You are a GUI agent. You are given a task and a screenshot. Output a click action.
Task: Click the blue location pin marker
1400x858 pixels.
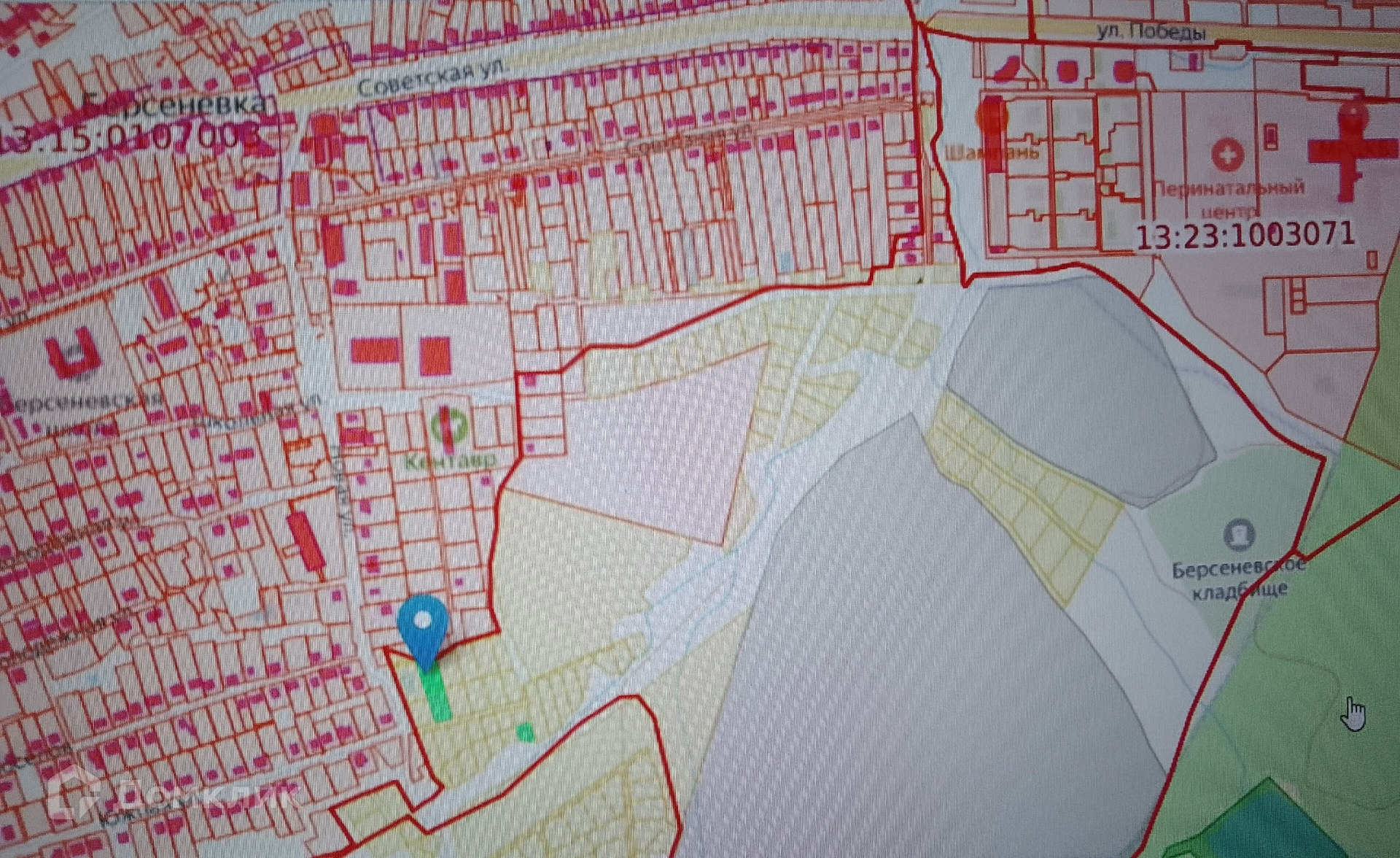click(423, 624)
